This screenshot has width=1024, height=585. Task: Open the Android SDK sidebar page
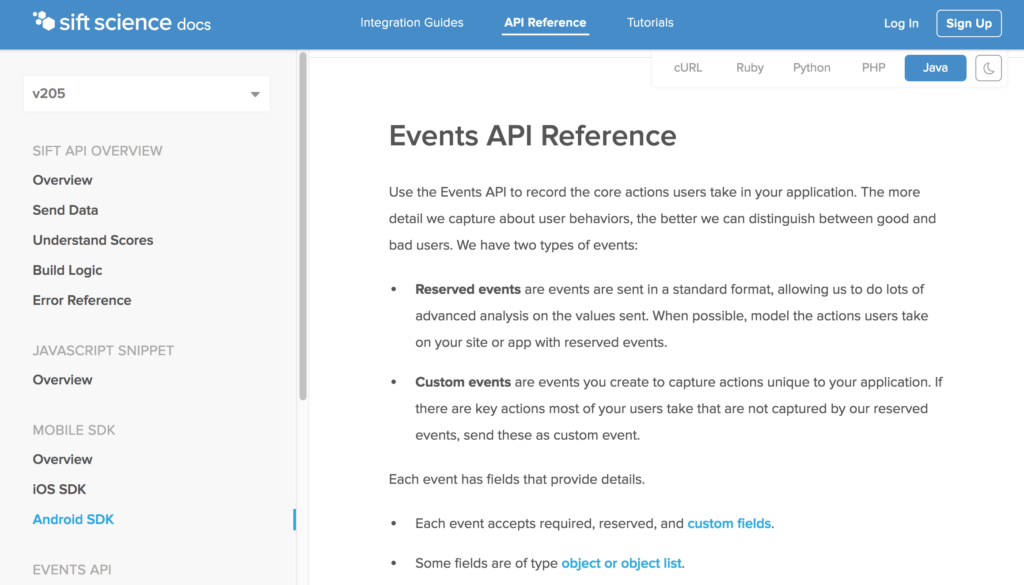coord(73,519)
